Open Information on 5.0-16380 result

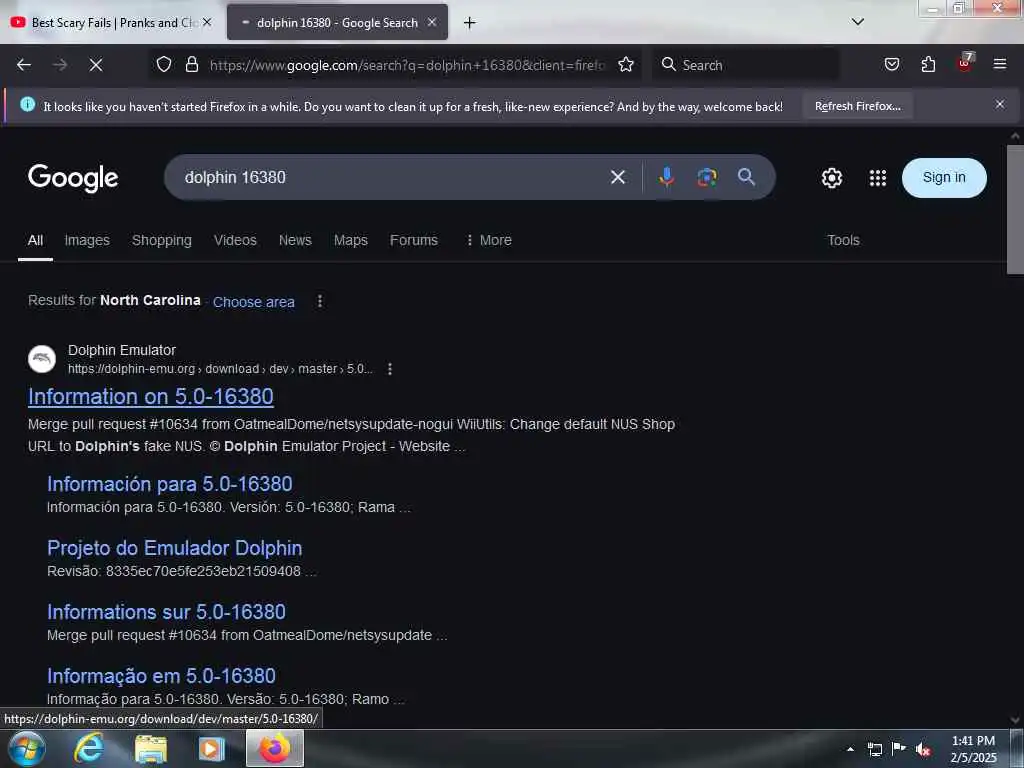(151, 396)
